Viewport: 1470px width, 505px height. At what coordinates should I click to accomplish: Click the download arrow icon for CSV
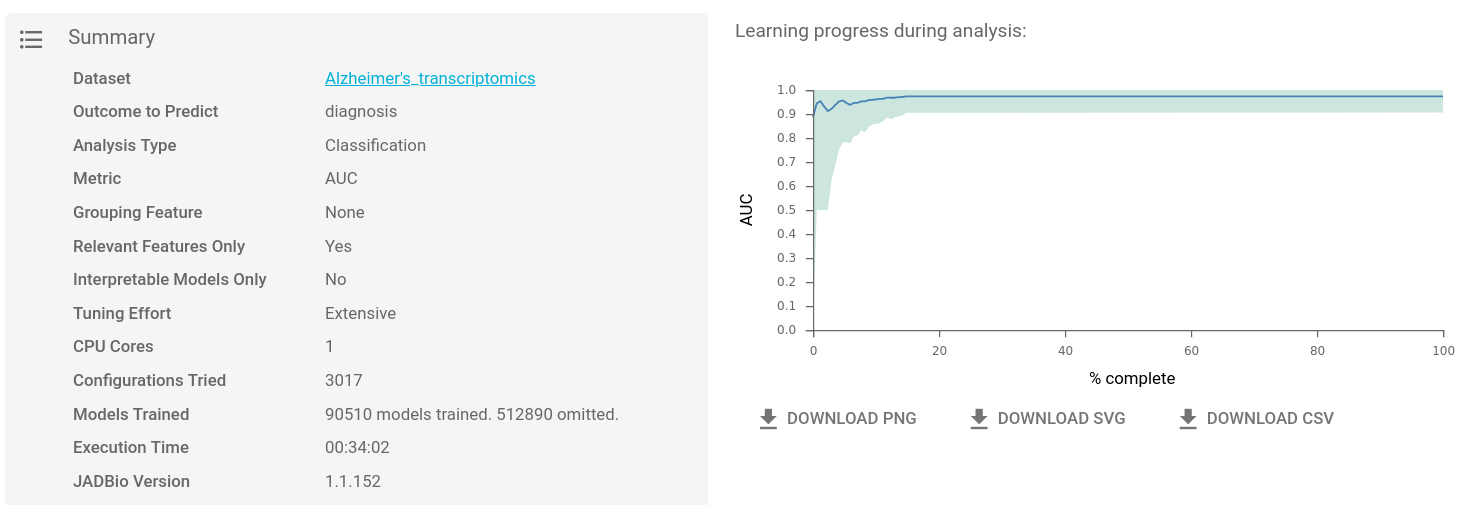pos(1188,419)
